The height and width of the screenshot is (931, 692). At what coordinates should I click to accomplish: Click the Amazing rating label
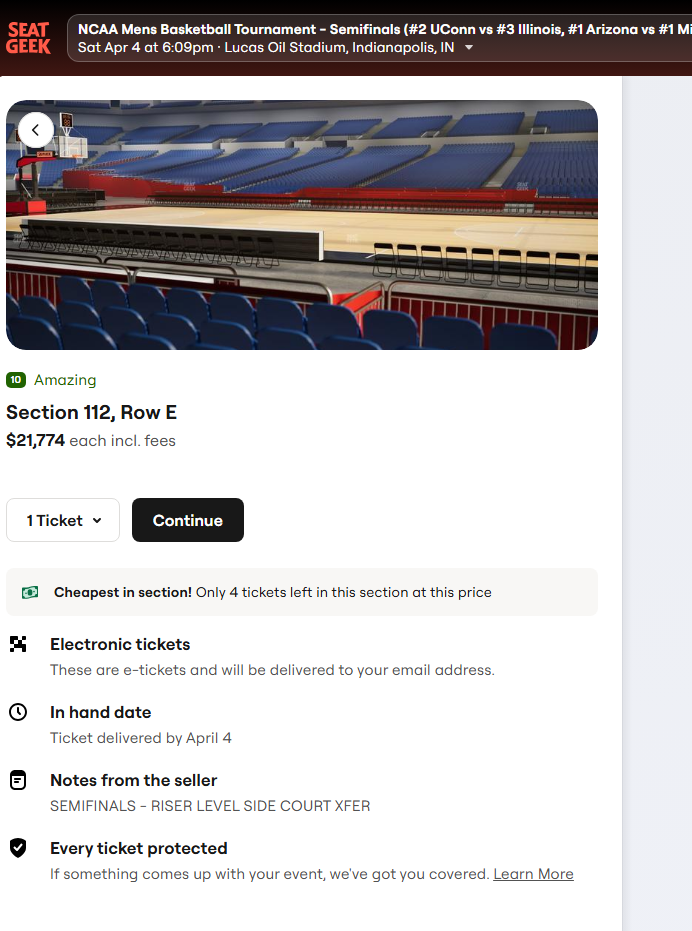click(x=65, y=380)
